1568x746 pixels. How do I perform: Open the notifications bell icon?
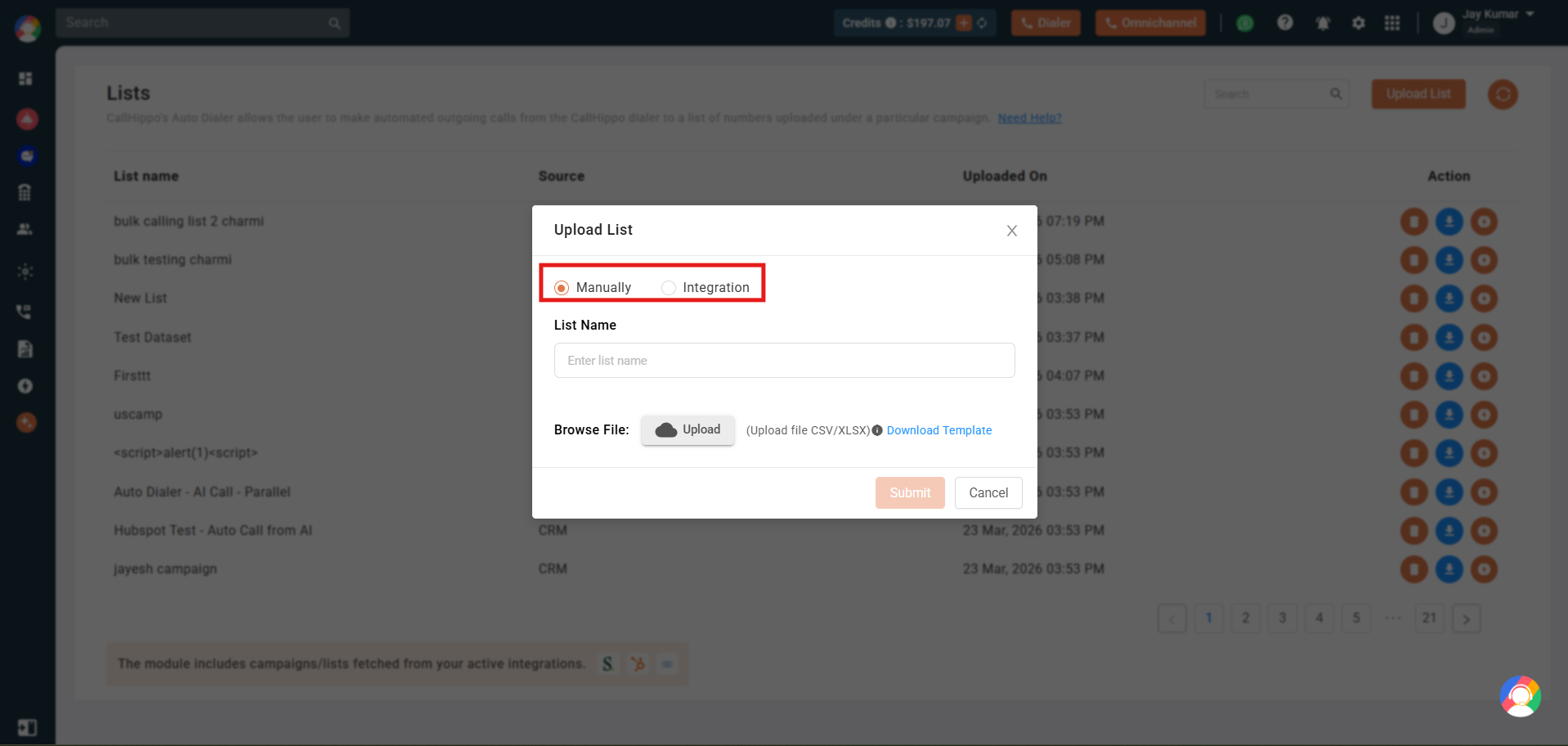click(1323, 23)
